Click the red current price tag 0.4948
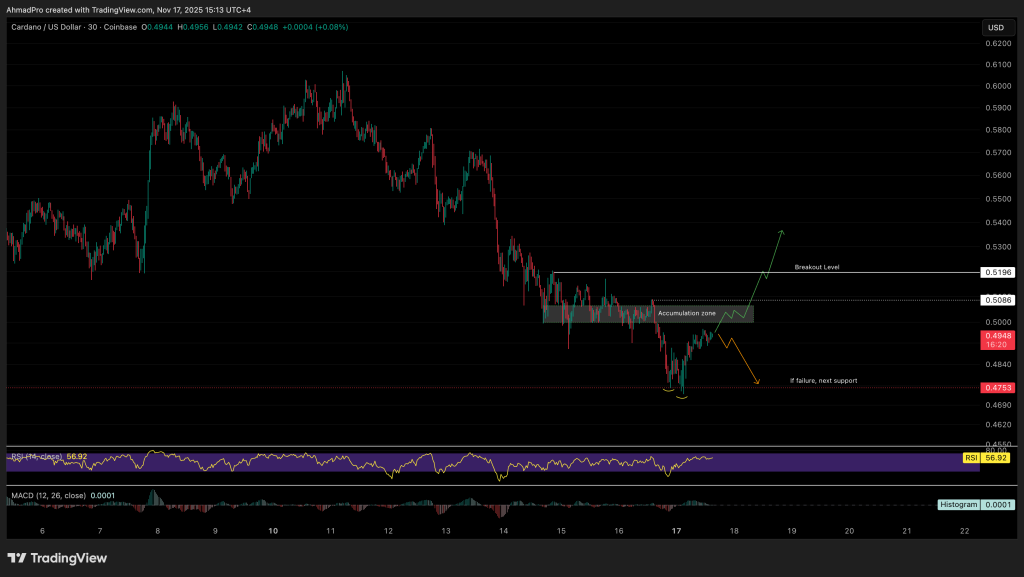This screenshot has height=577, width=1024. click(996, 336)
